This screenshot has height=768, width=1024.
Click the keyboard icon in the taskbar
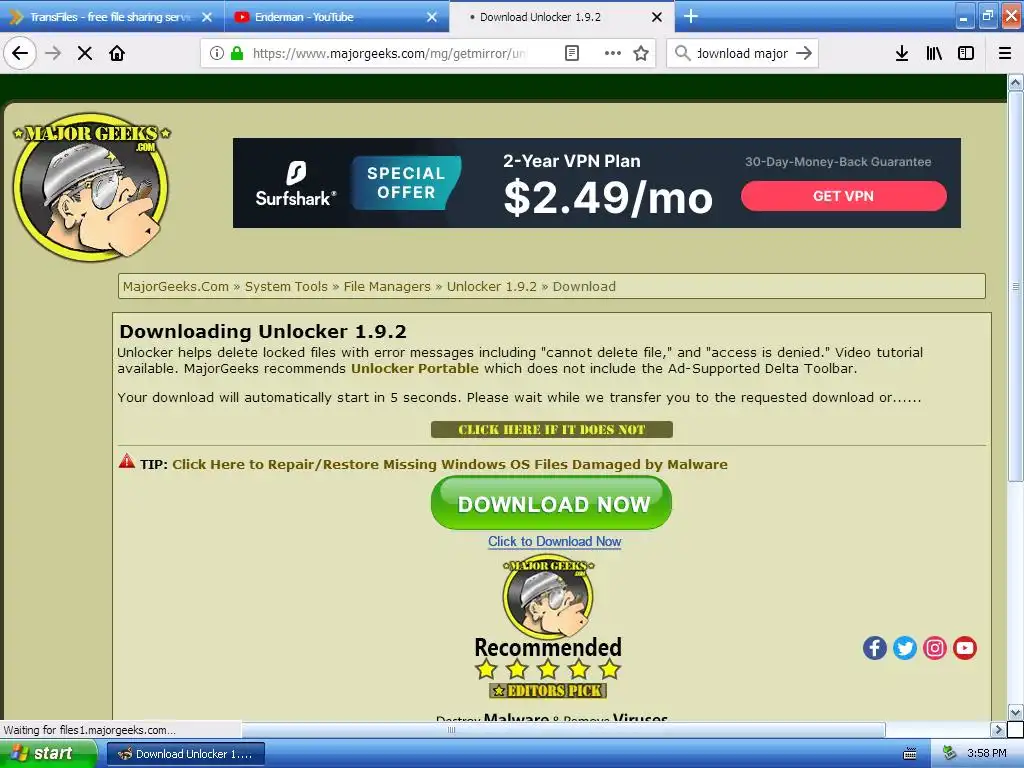(x=909, y=754)
